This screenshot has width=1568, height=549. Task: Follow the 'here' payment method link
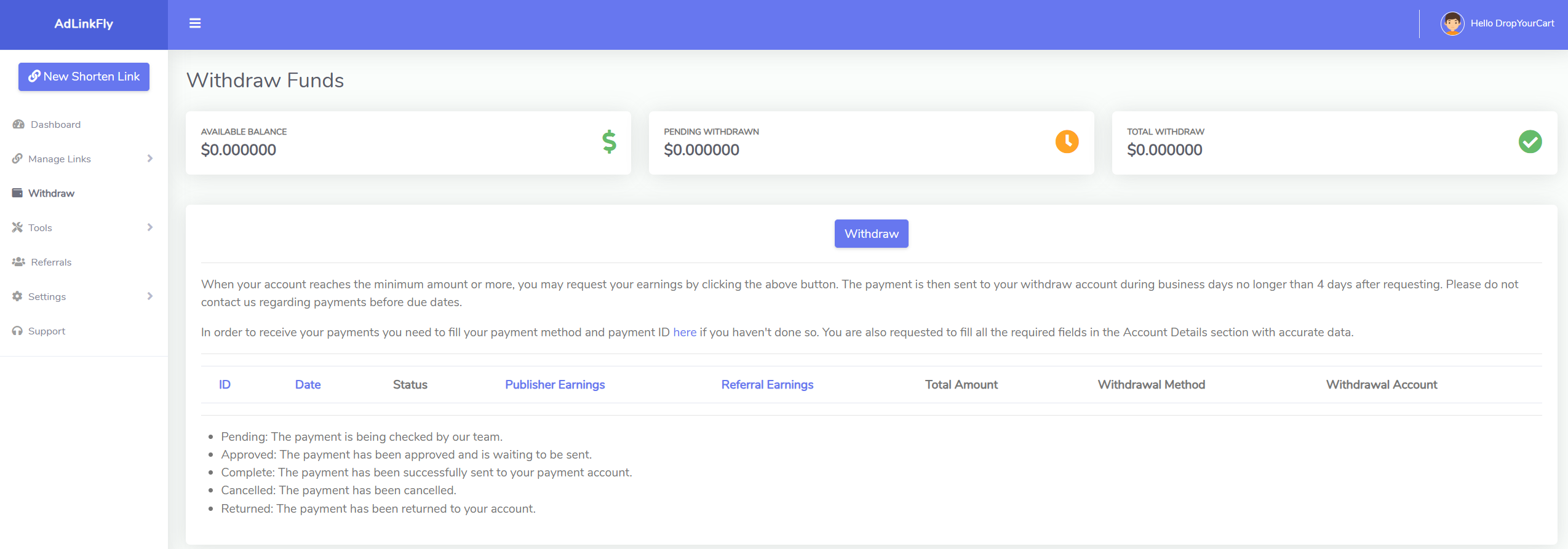(x=685, y=332)
